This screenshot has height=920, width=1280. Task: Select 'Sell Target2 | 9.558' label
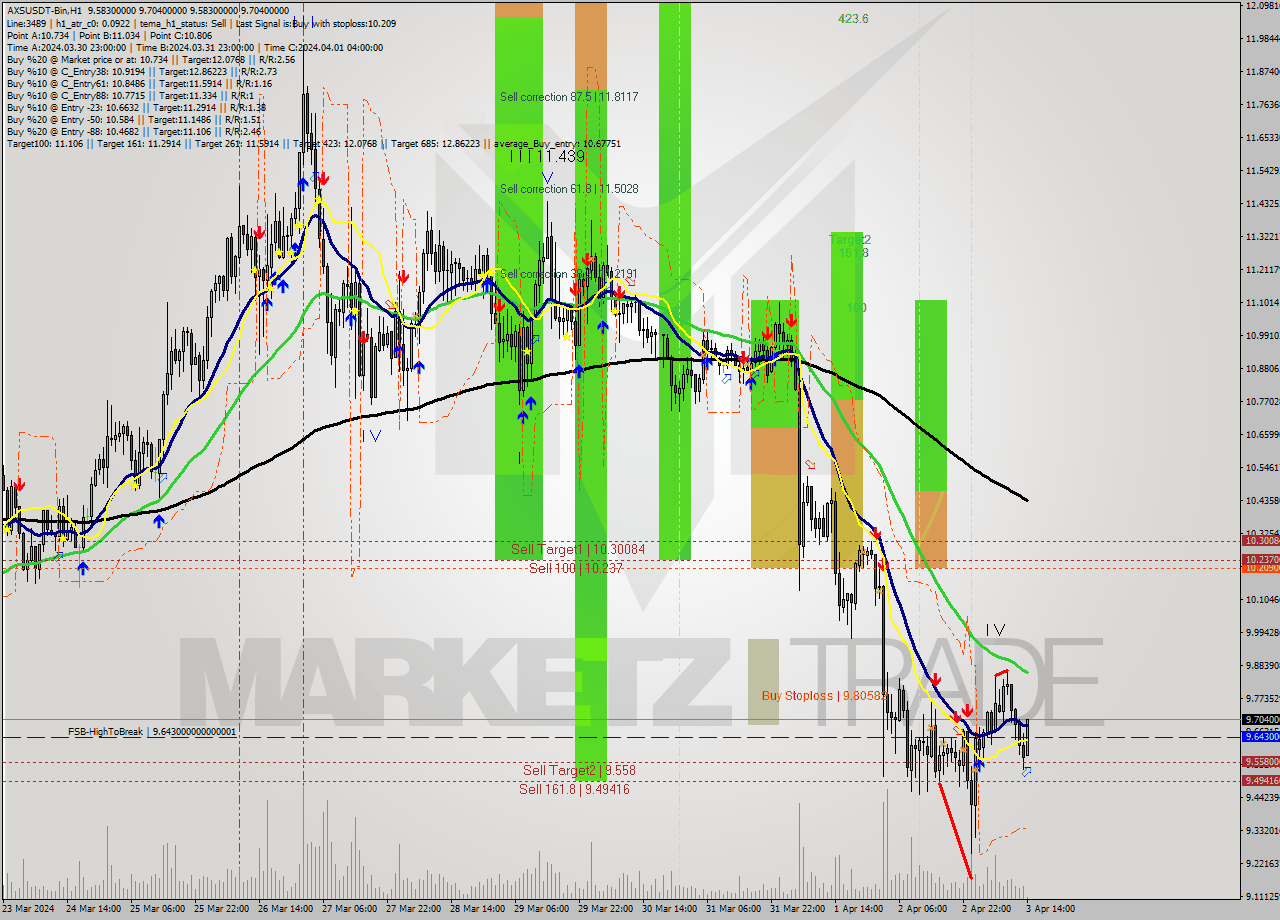tap(579, 771)
